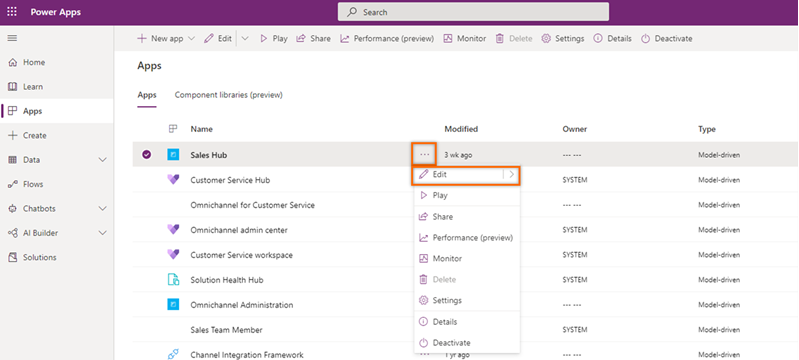Expand the Chatbots section in sidebar

[x=102, y=209]
